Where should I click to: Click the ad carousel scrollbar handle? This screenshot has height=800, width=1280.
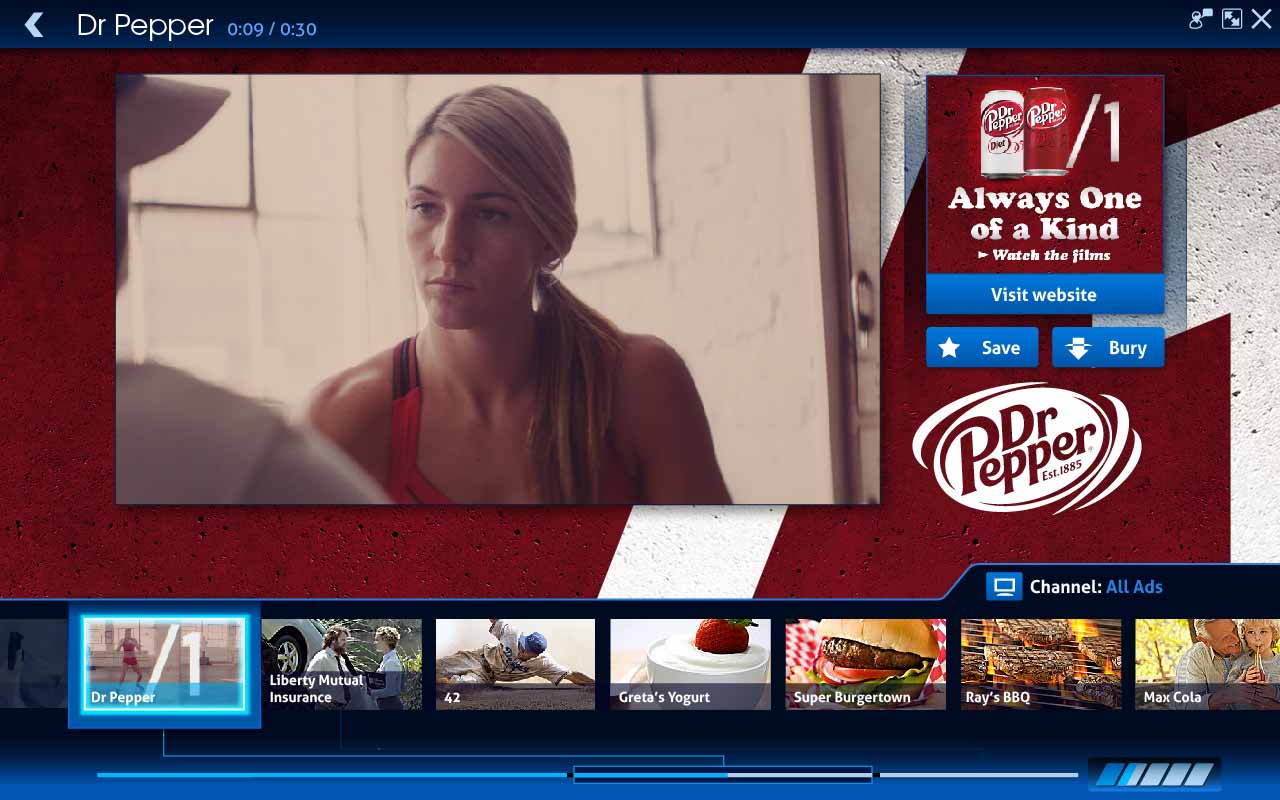point(722,774)
